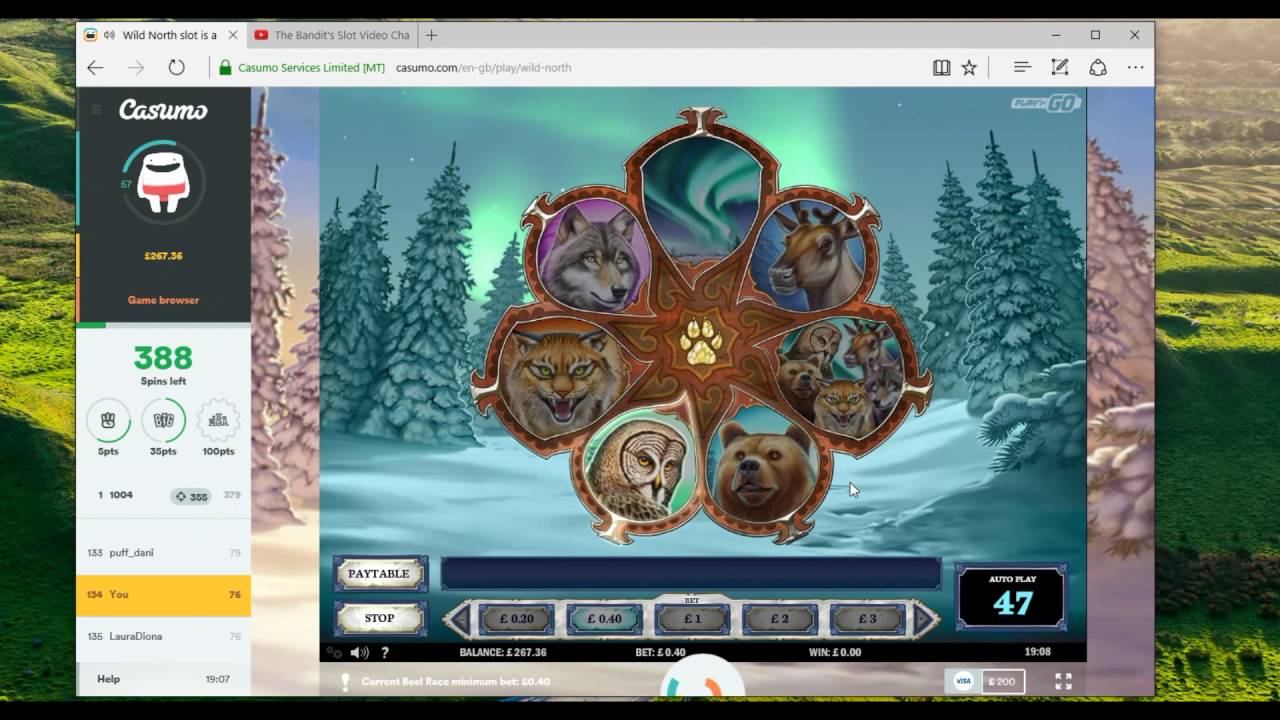
Task: Click the Casumo sumo avatar
Action: click(x=163, y=182)
